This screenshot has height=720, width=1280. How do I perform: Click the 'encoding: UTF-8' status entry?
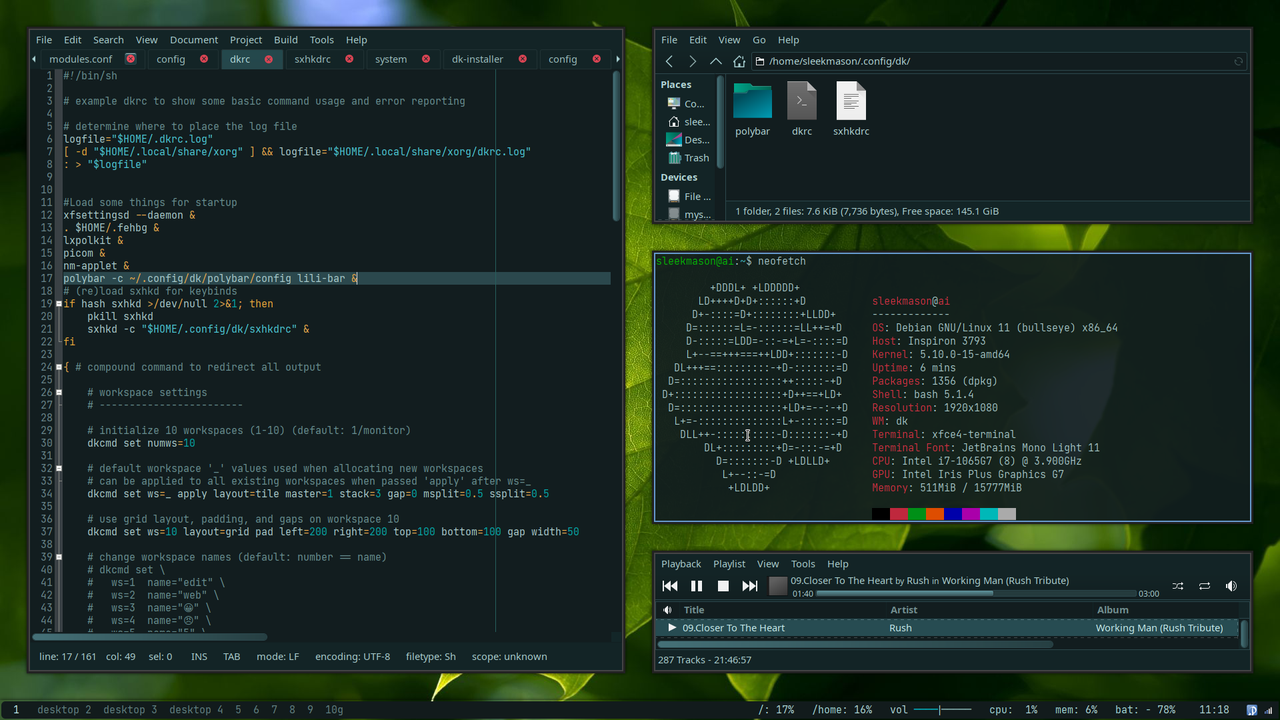pos(352,657)
